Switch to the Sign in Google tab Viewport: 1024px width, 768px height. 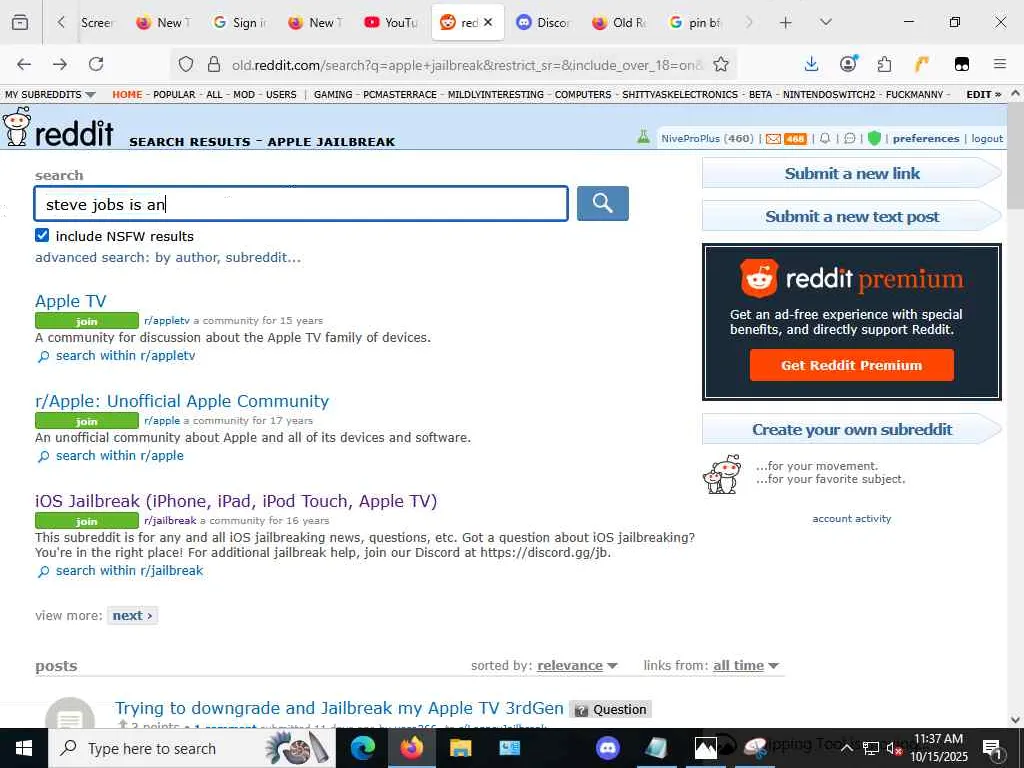240,23
